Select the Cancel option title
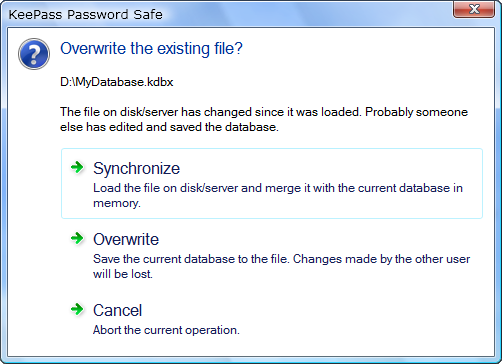Screen dimensions: 502x364 point(117,310)
